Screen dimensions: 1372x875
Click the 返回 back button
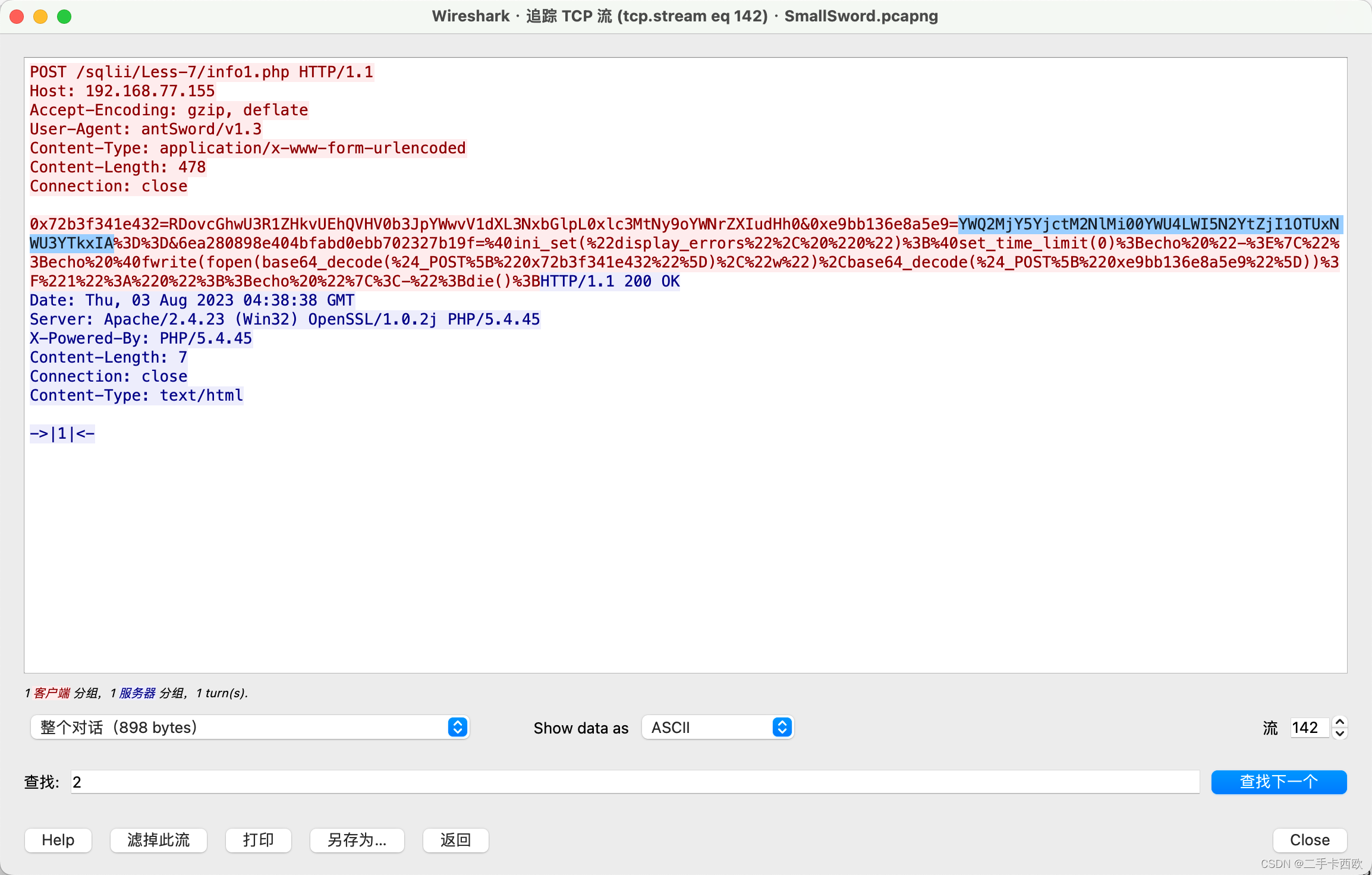pos(456,840)
